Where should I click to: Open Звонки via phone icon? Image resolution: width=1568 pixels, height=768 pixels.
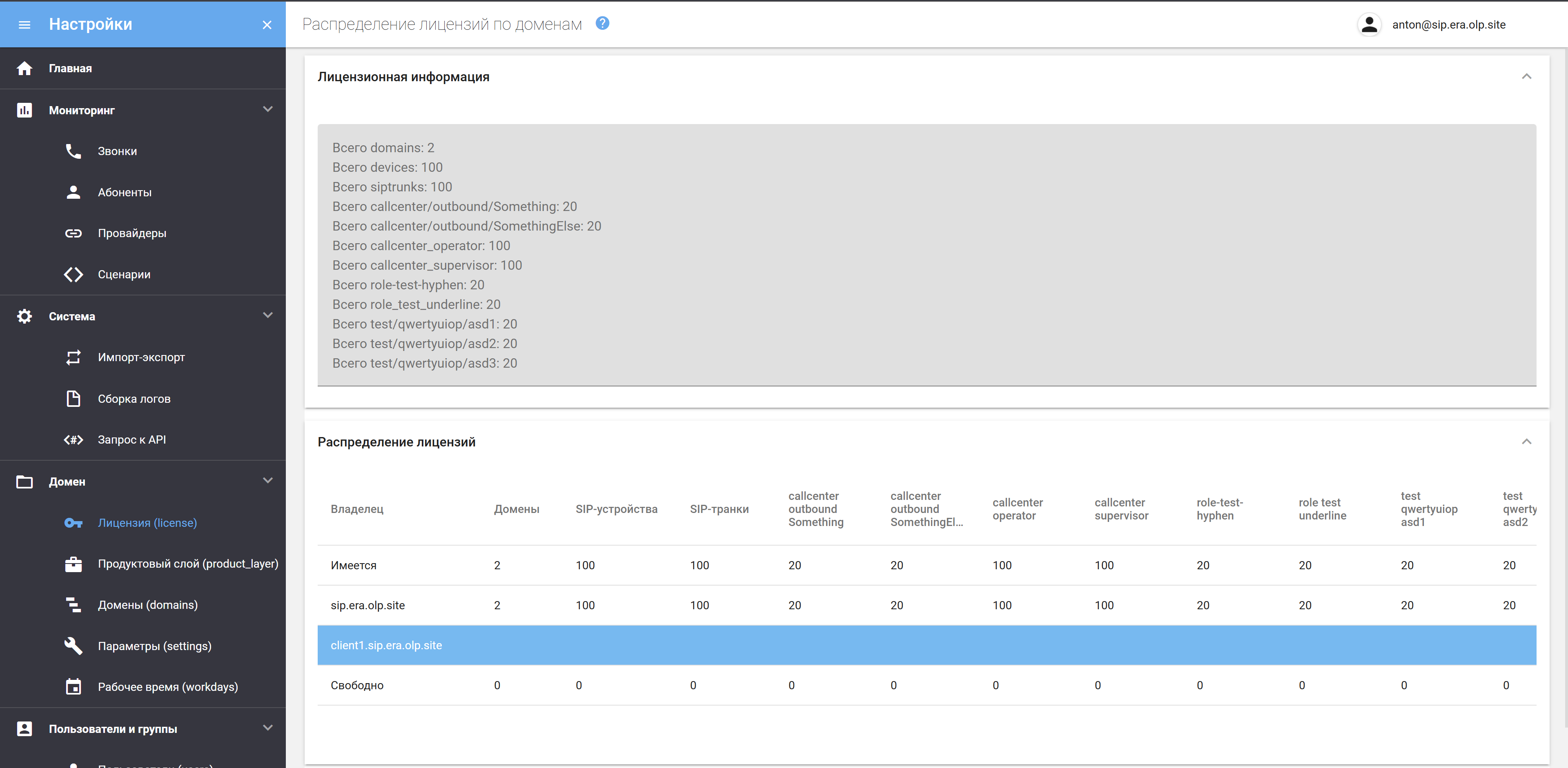pyautogui.click(x=73, y=151)
